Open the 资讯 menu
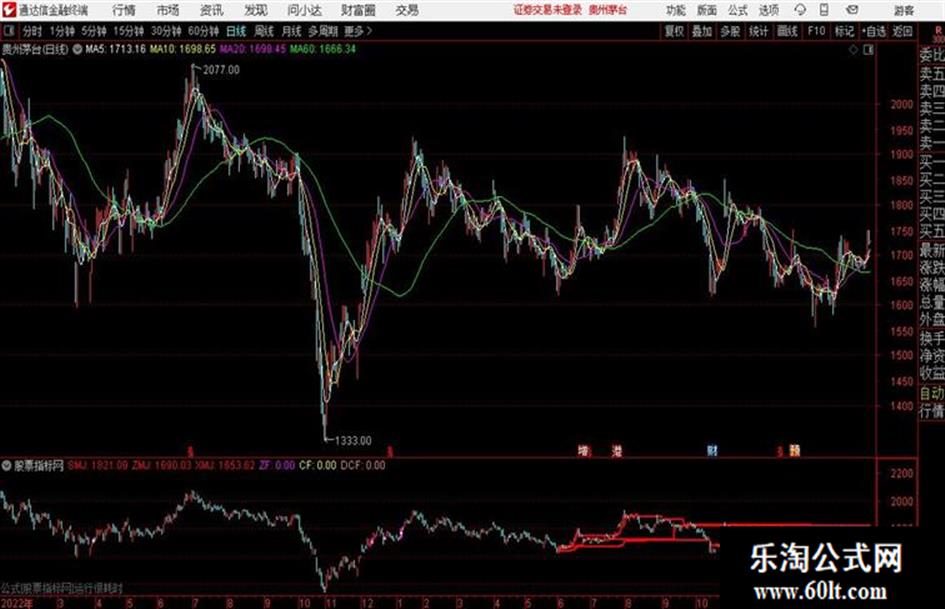 point(211,10)
